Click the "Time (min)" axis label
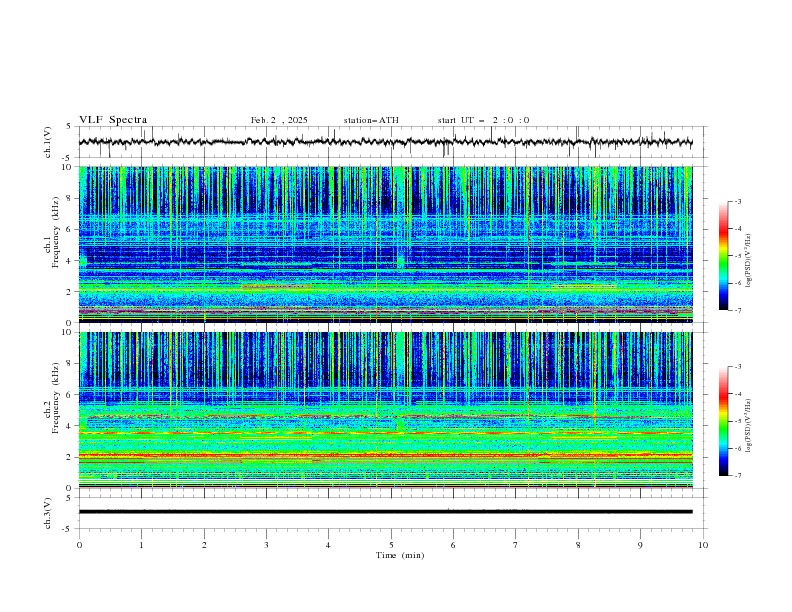Screen dimensions: 792x612 (400, 555)
